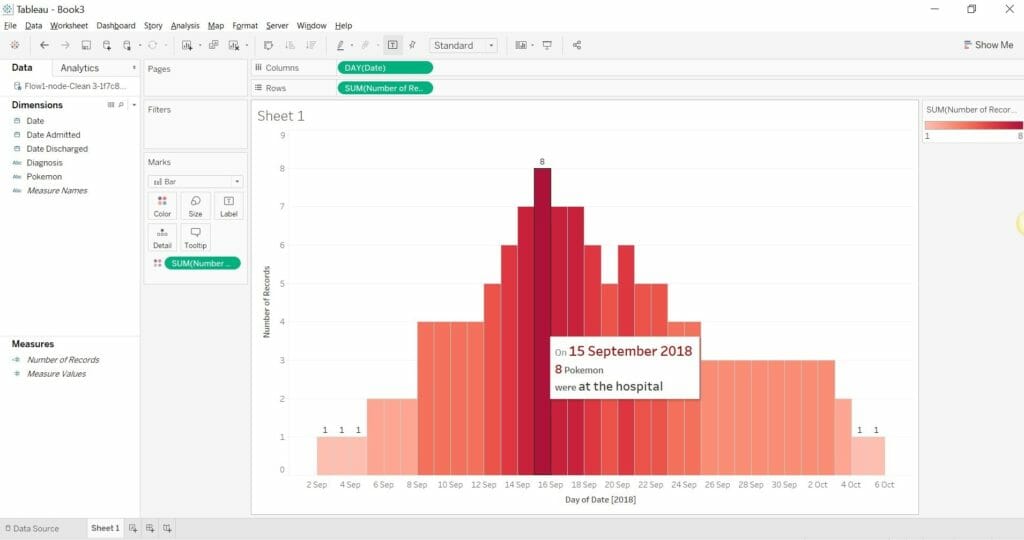
Task: Switch to the Analytics tab
Action: (80, 68)
